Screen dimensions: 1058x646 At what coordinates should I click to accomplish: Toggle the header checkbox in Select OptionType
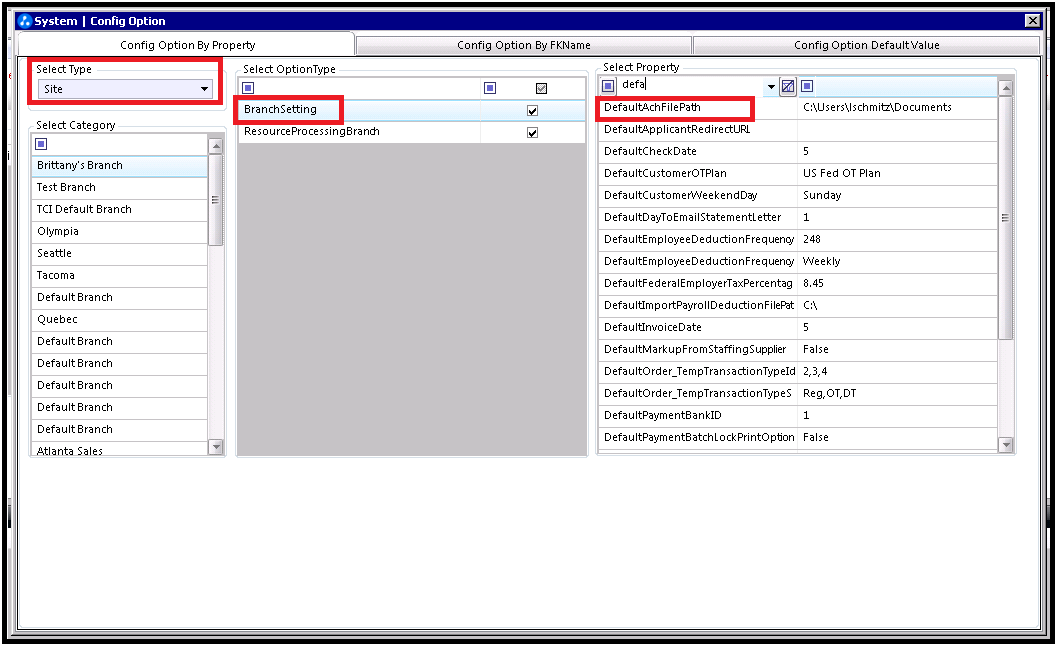(541, 88)
